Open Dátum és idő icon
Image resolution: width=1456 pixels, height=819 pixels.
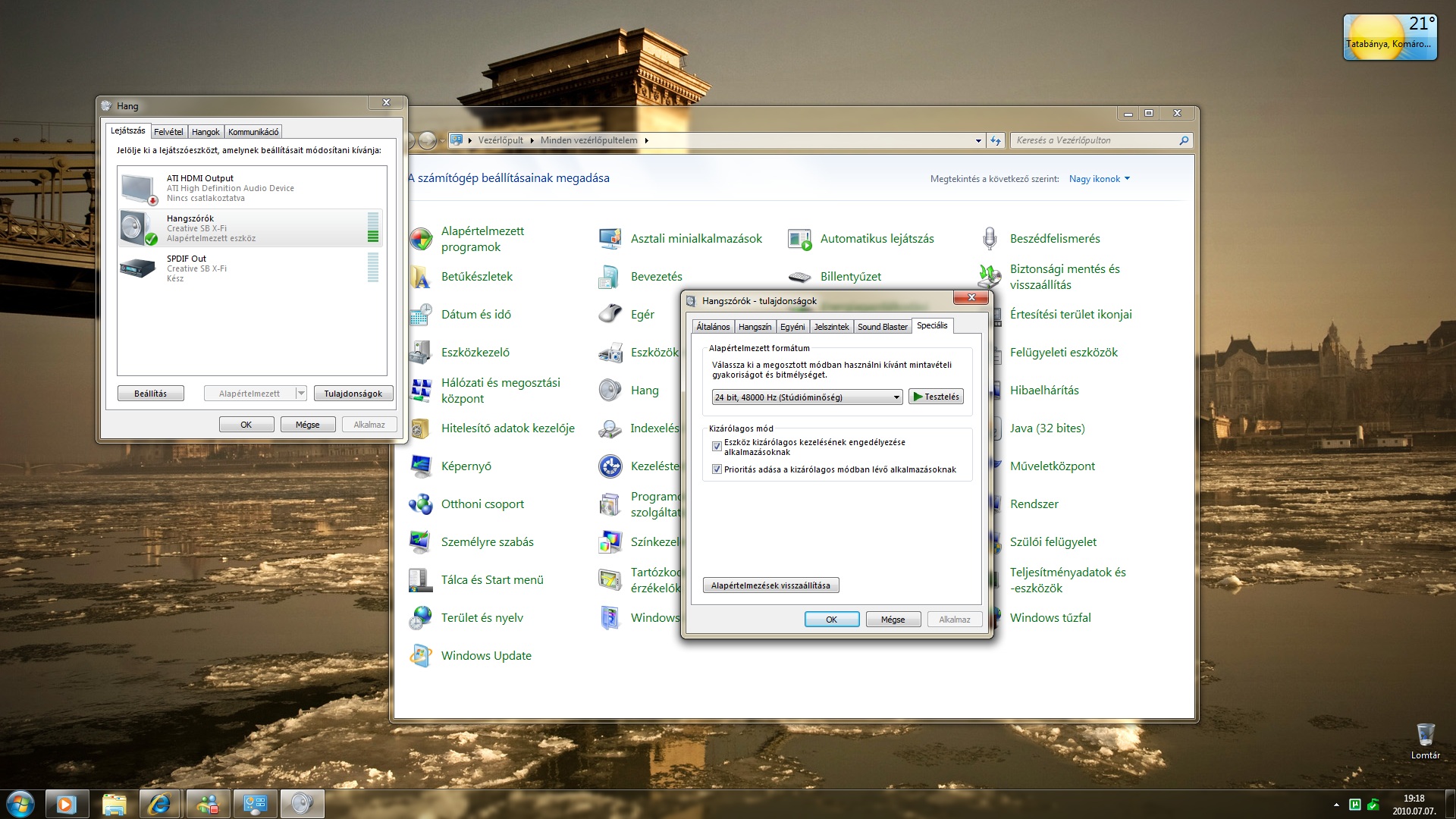(x=422, y=315)
